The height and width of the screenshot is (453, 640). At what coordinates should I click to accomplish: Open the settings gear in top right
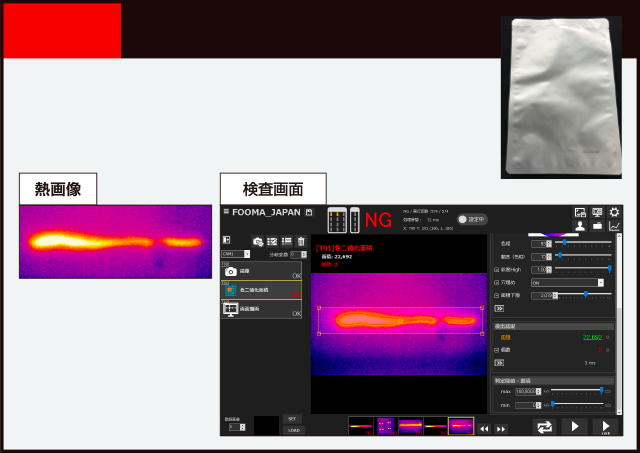click(614, 212)
